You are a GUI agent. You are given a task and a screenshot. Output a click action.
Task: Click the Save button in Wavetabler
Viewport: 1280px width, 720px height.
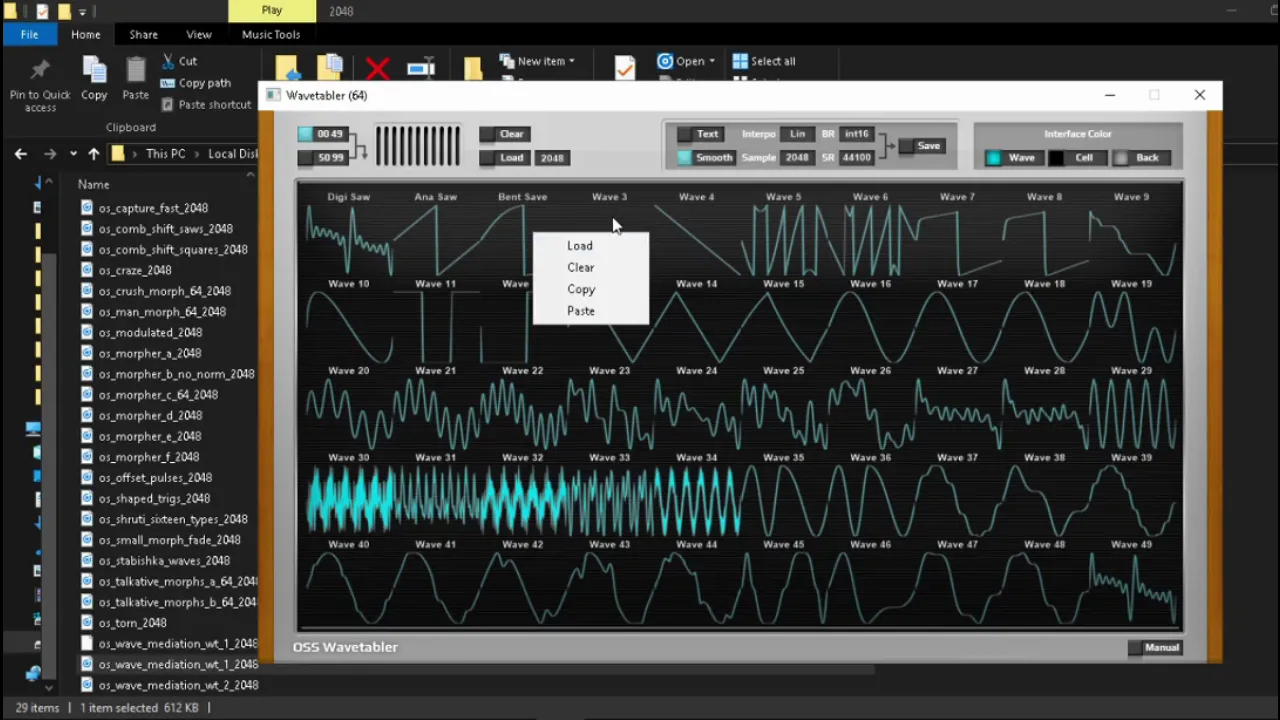tap(920, 146)
